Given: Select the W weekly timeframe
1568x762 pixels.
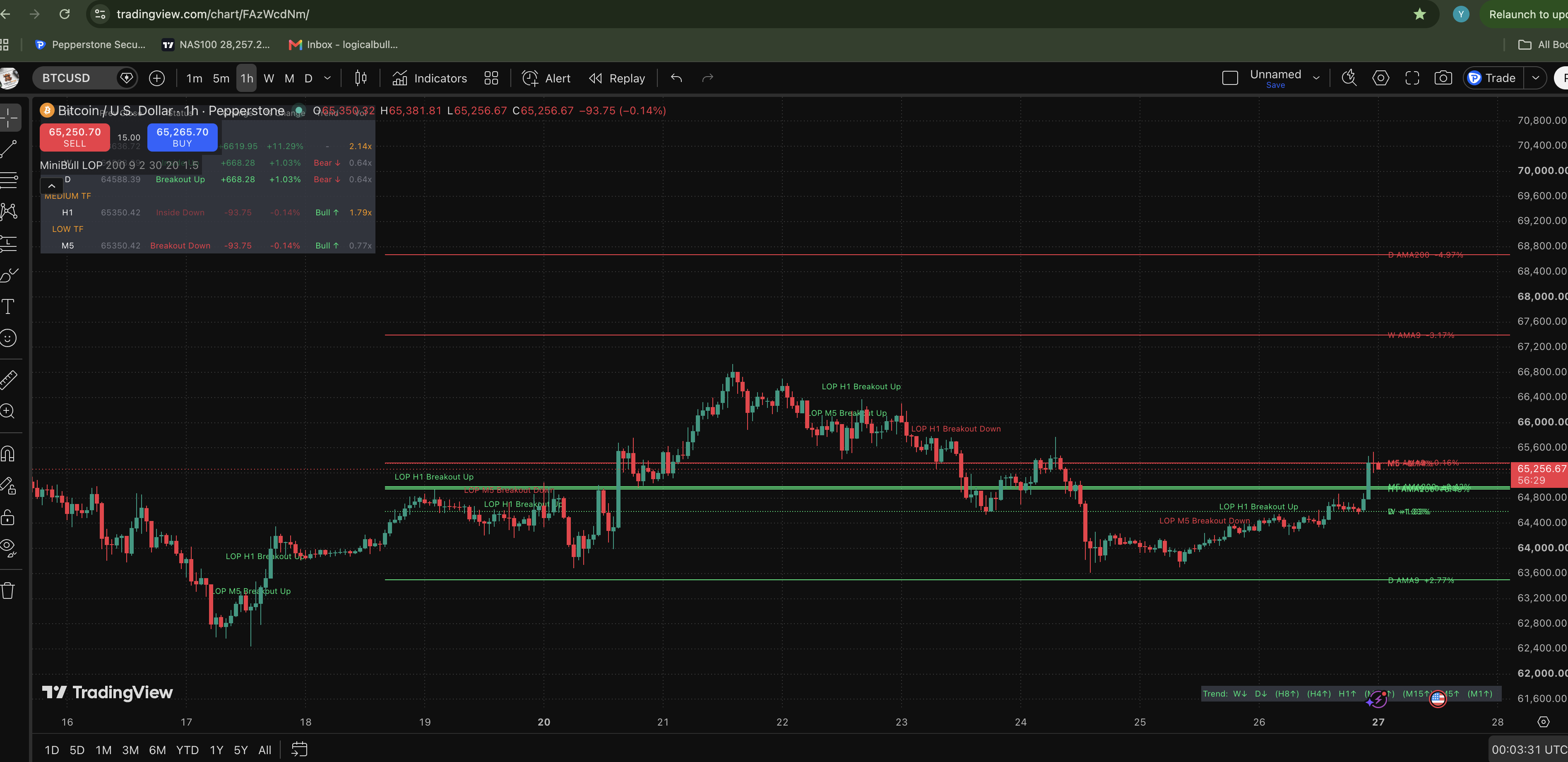Looking at the screenshot, I should coord(269,78).
